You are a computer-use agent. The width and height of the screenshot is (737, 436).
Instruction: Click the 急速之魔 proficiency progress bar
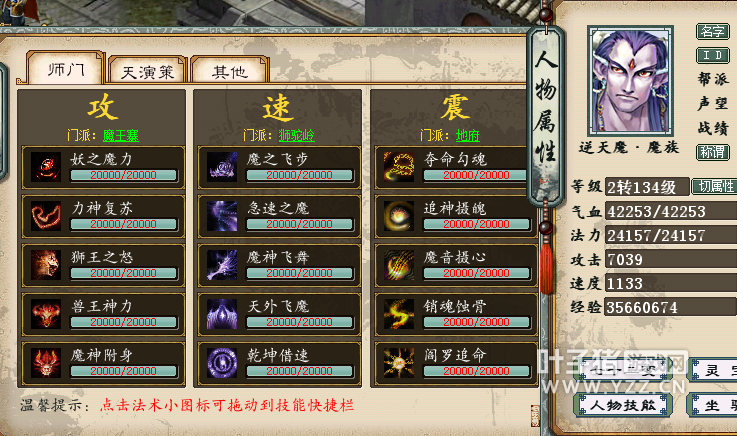(x=299, y=225)
